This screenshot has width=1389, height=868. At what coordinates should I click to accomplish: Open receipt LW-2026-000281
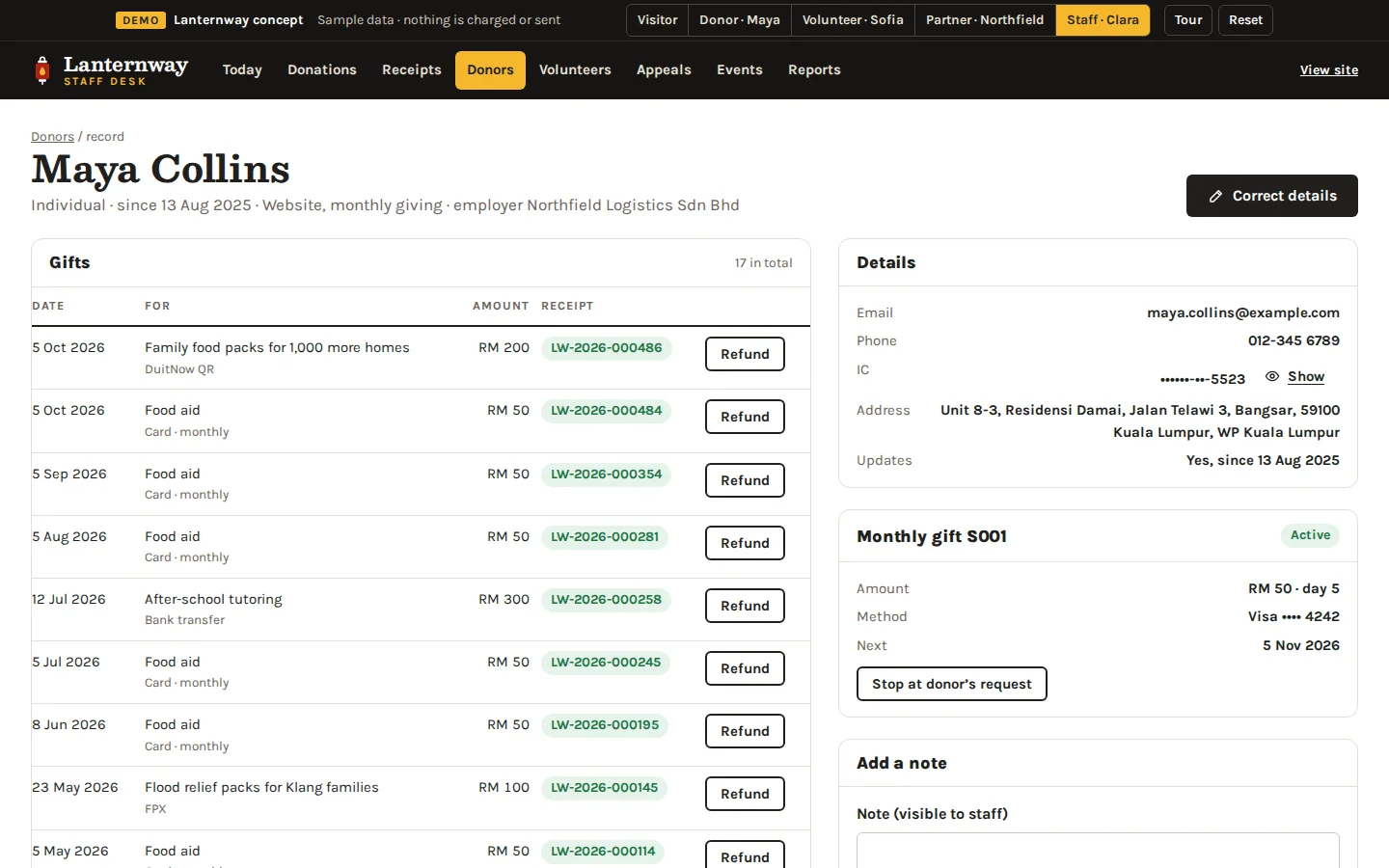[605, 537]
